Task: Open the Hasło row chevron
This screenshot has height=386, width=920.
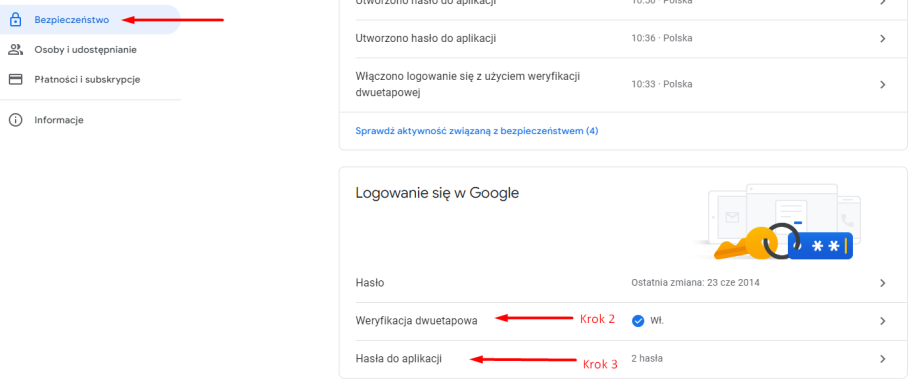Action: [x=882, y=283]
